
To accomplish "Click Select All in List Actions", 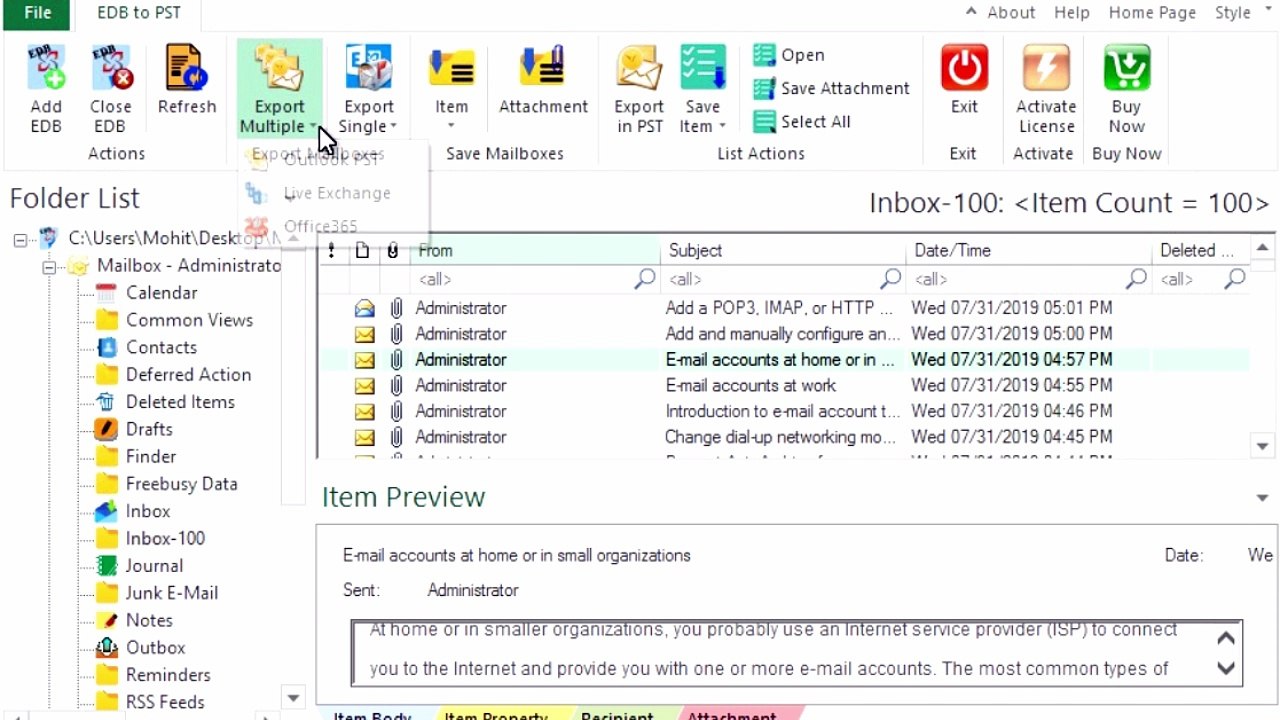I will coord(803,121).
